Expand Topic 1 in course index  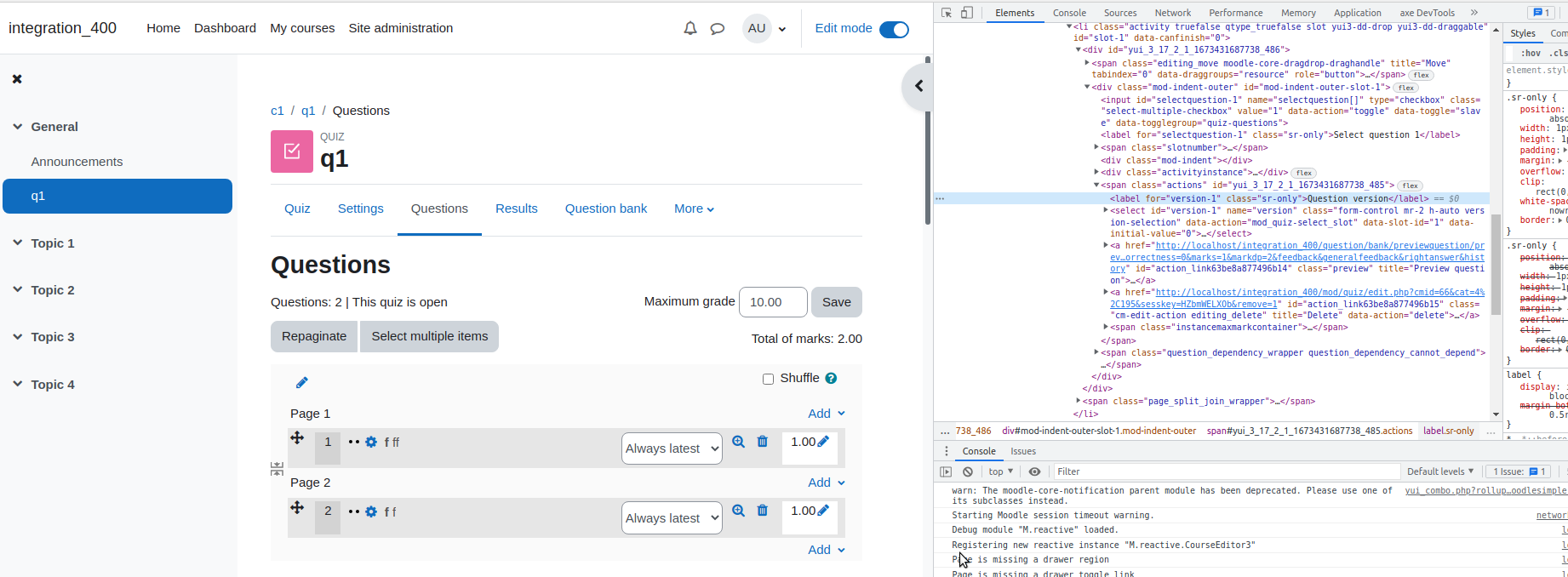tap(17, 243)
